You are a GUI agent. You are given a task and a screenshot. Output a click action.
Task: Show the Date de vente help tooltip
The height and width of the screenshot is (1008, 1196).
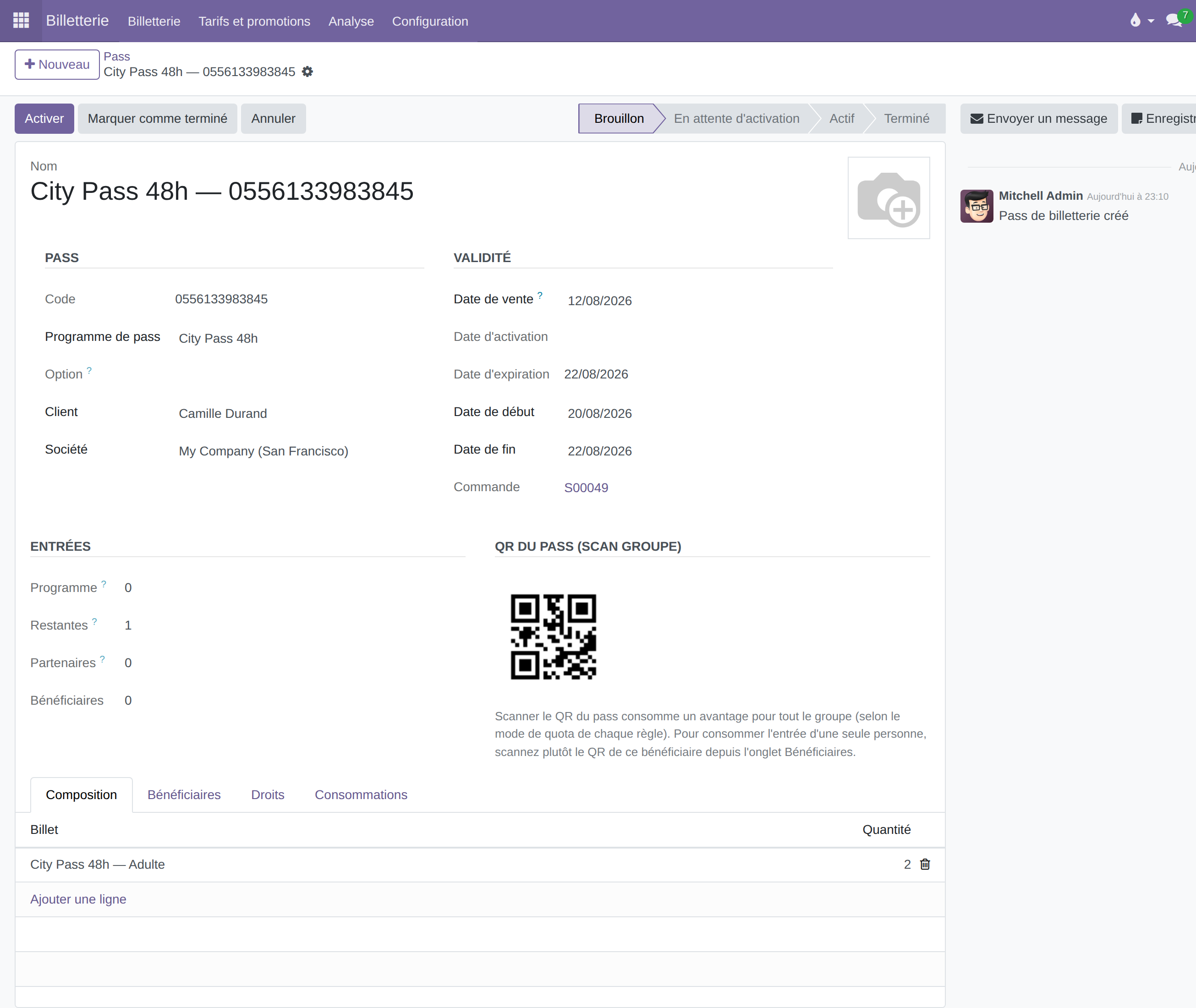(539, 296)
